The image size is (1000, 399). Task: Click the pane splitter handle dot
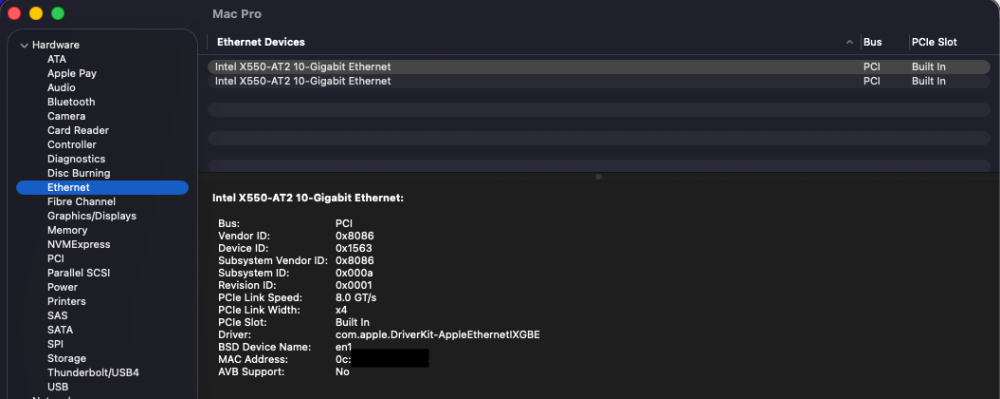coord(598,177)
